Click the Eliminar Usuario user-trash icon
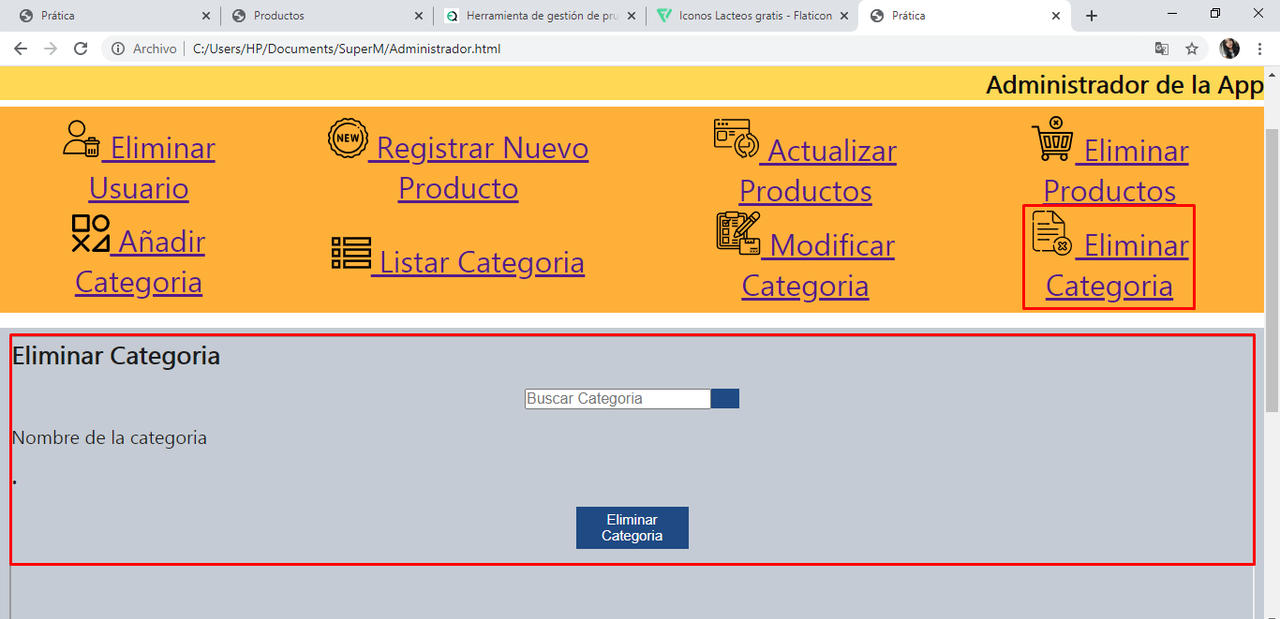 (81, 139)
